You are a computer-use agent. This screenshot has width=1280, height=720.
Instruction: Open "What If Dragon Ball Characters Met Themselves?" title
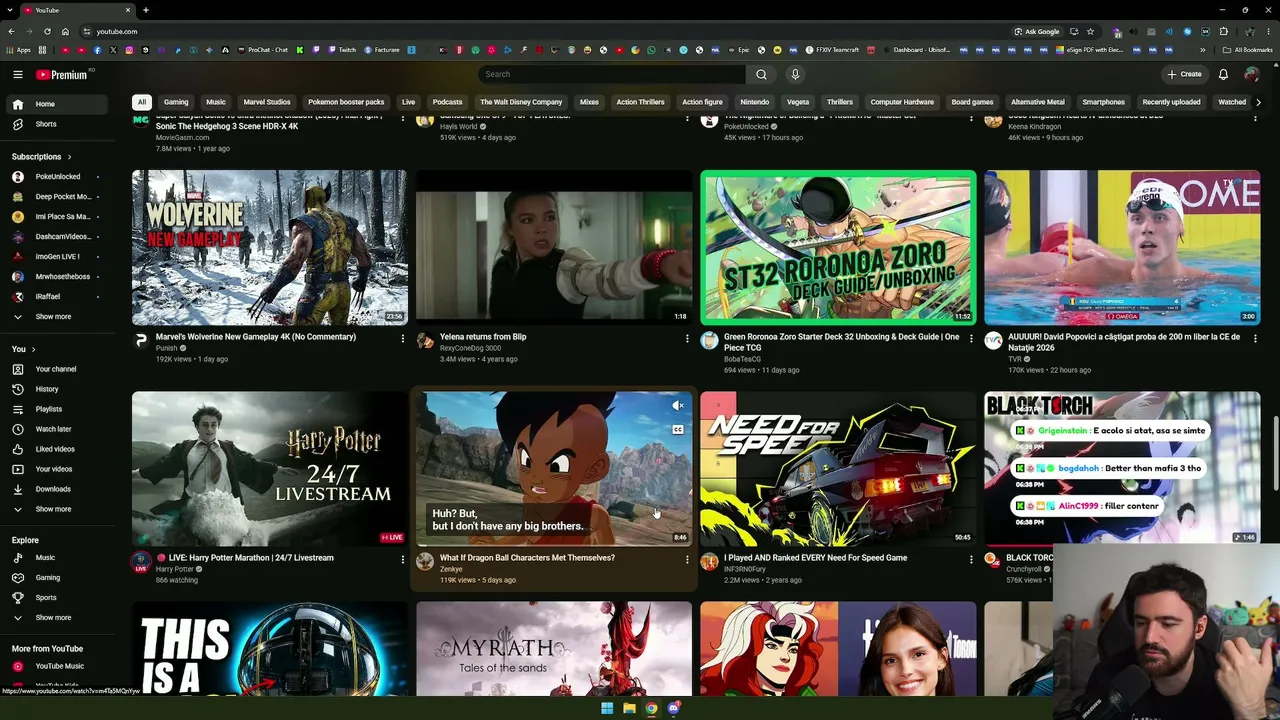pos(527,558)
